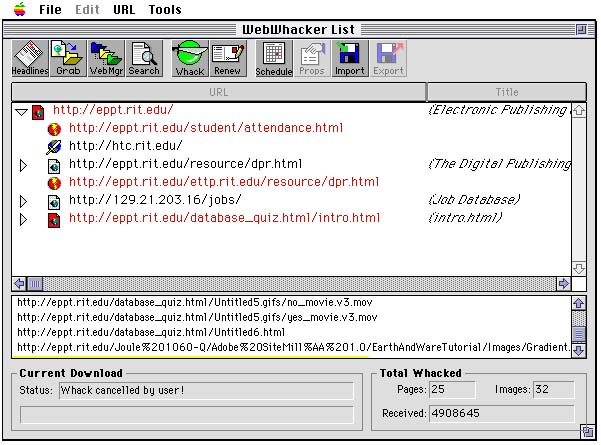
Task: Click the log pane's scroll up arrow
Action: point(578,304)
